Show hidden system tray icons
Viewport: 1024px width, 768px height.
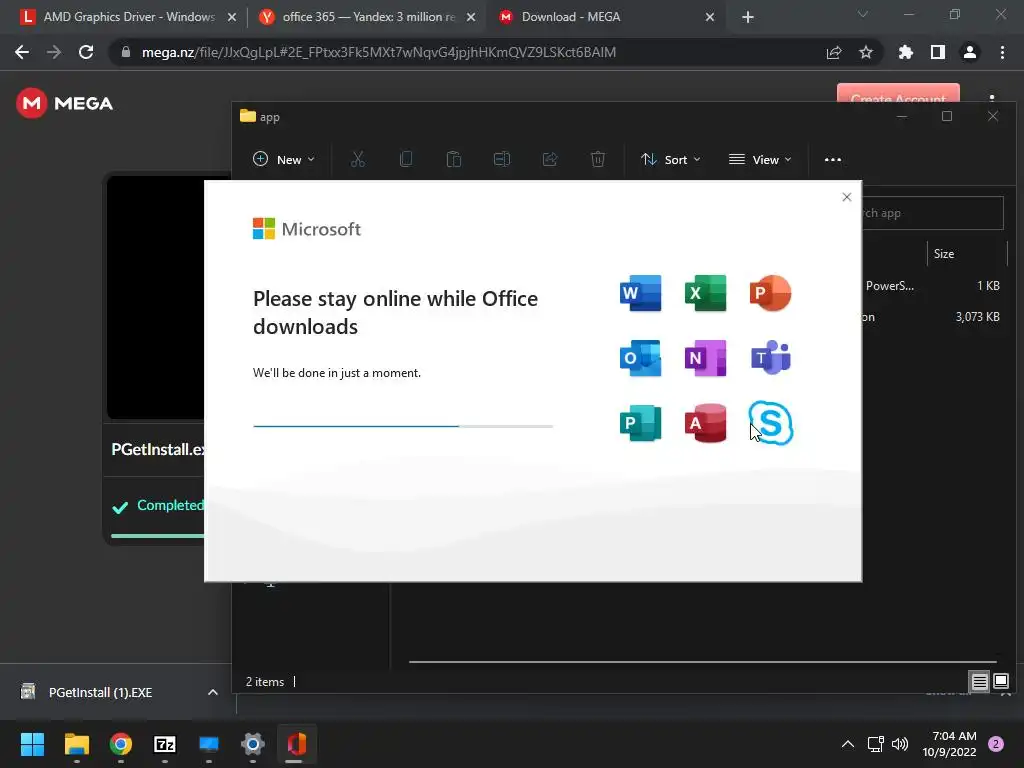(x=848, y=744)
